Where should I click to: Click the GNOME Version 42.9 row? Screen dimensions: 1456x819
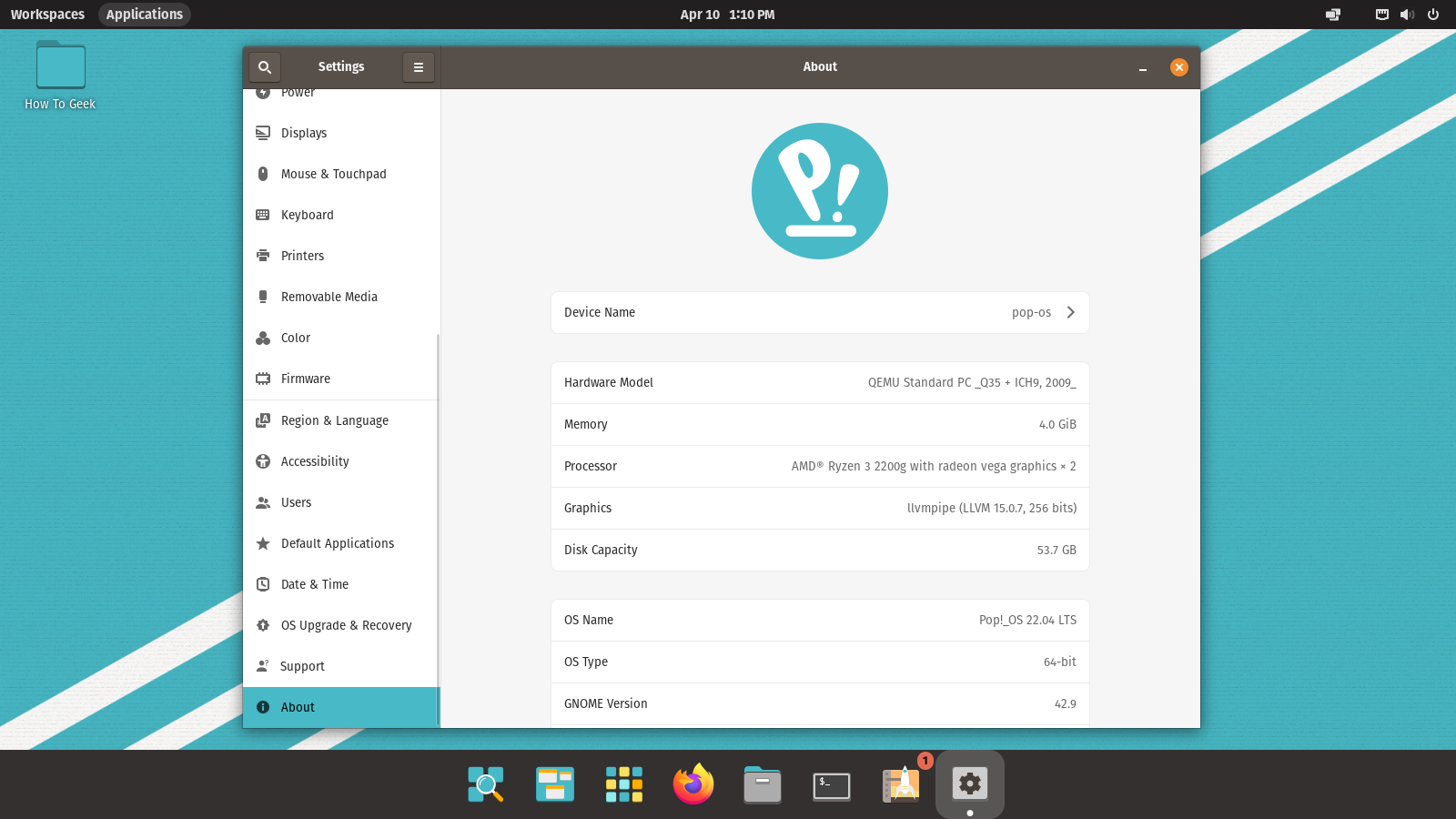point(820,704)
